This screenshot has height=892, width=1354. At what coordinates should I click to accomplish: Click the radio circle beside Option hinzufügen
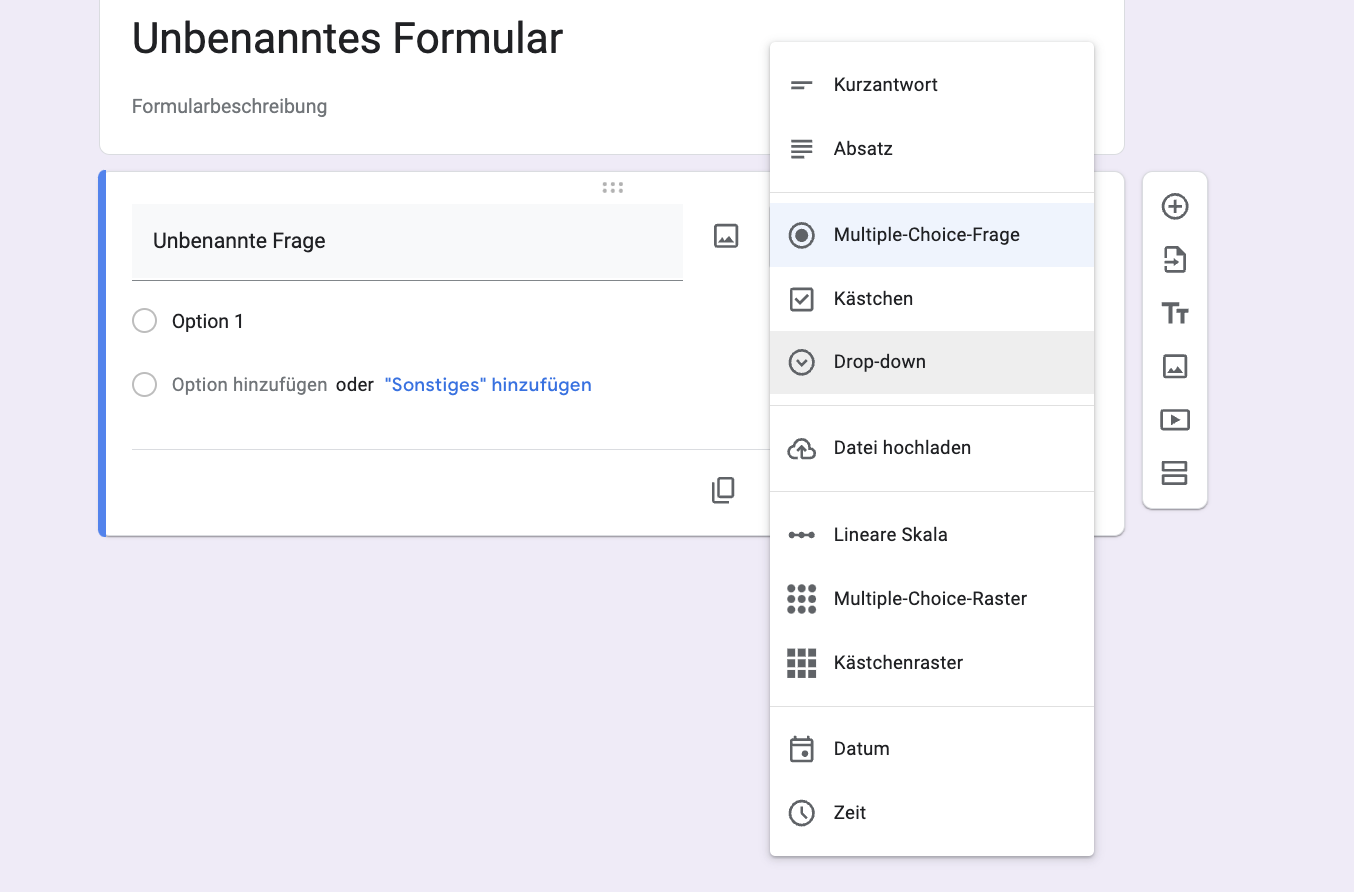click(x=145, y=385)
